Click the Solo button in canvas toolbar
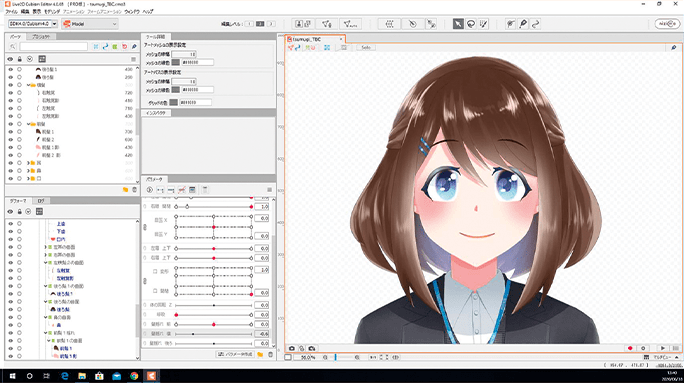 point(366,48)
